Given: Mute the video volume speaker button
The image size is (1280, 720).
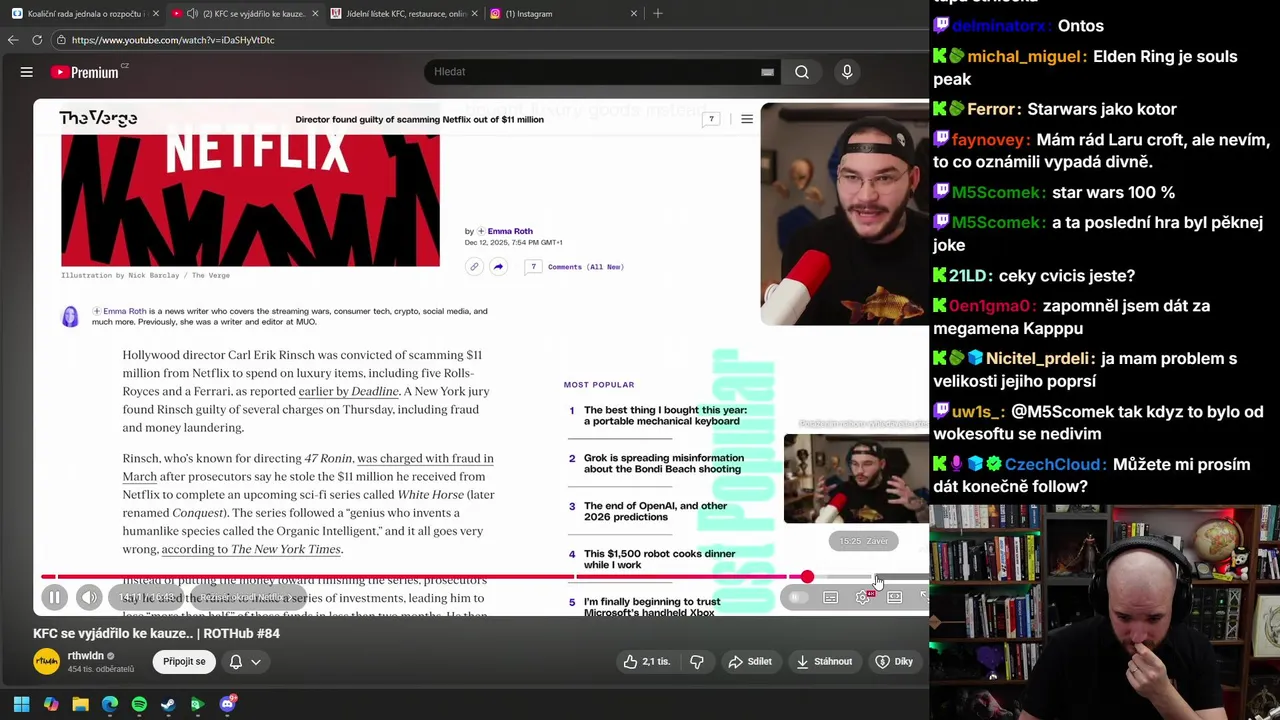Looking at the screenshot, I should [x=89, y=598].
